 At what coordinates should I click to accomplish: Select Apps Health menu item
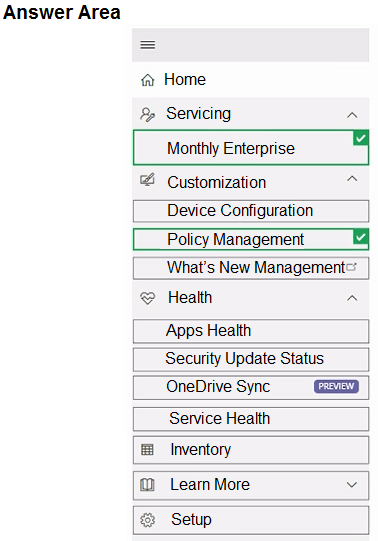251,331
